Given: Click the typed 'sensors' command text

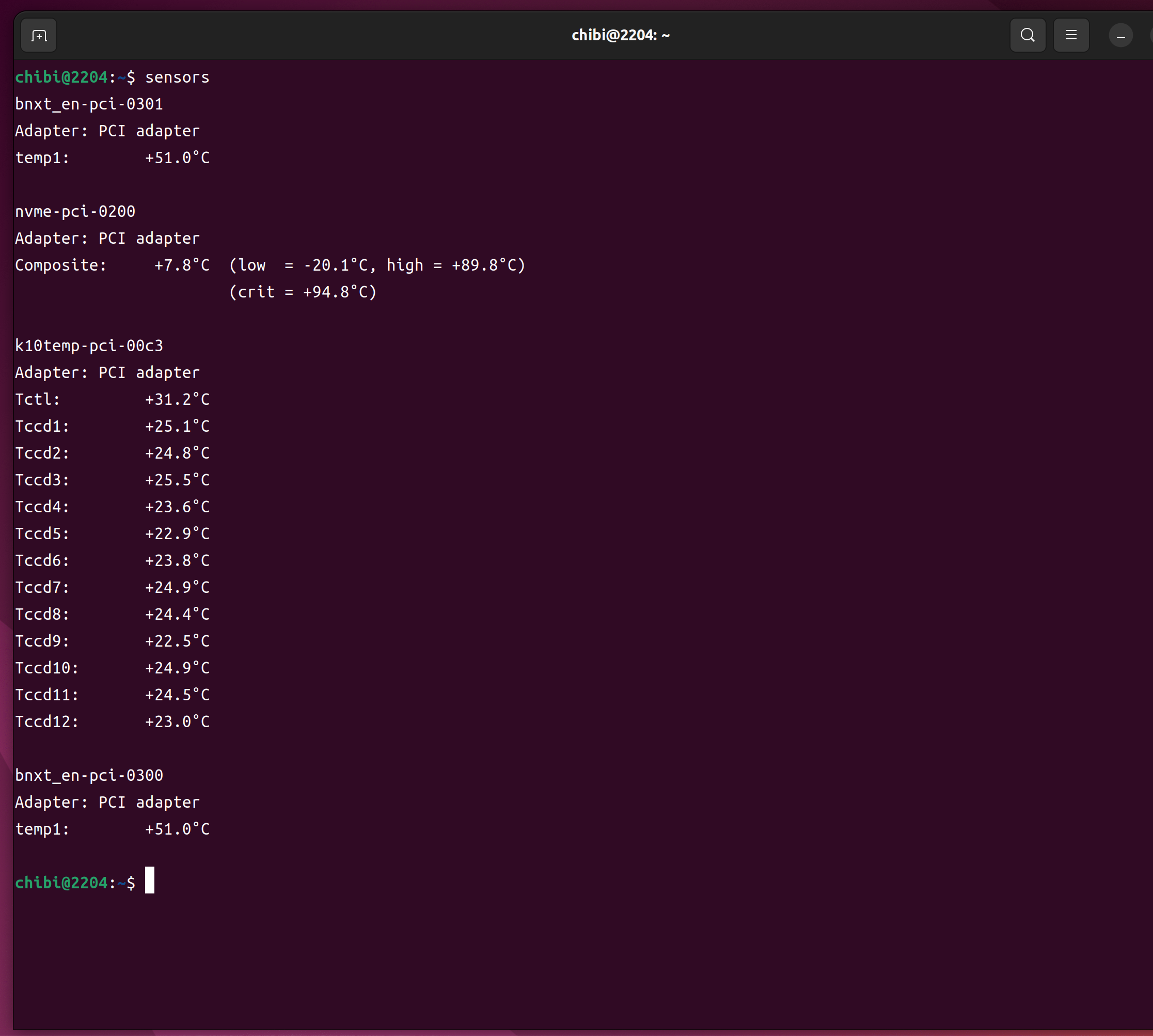Looking at the screenshot, I should (x=177, y=77).
